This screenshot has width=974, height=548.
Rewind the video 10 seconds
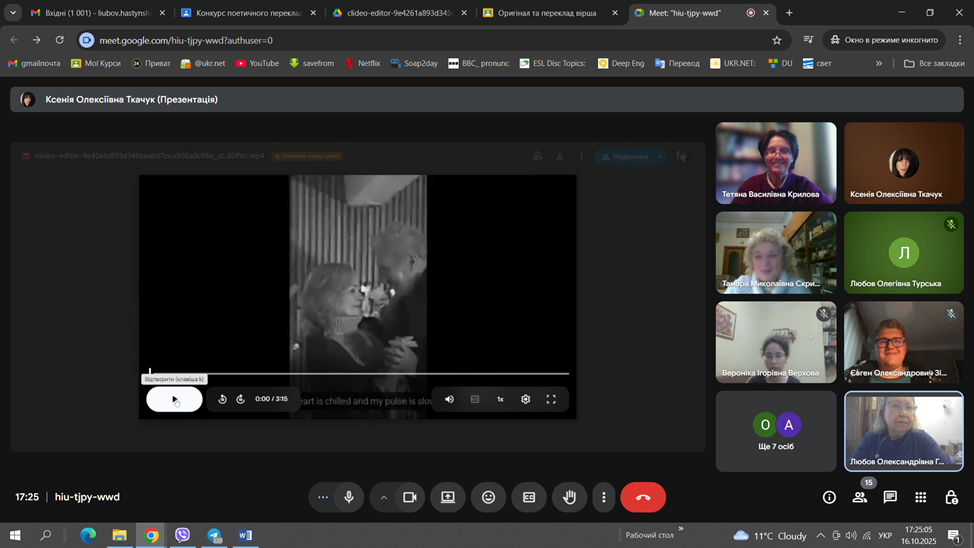(x=223, y=399)
